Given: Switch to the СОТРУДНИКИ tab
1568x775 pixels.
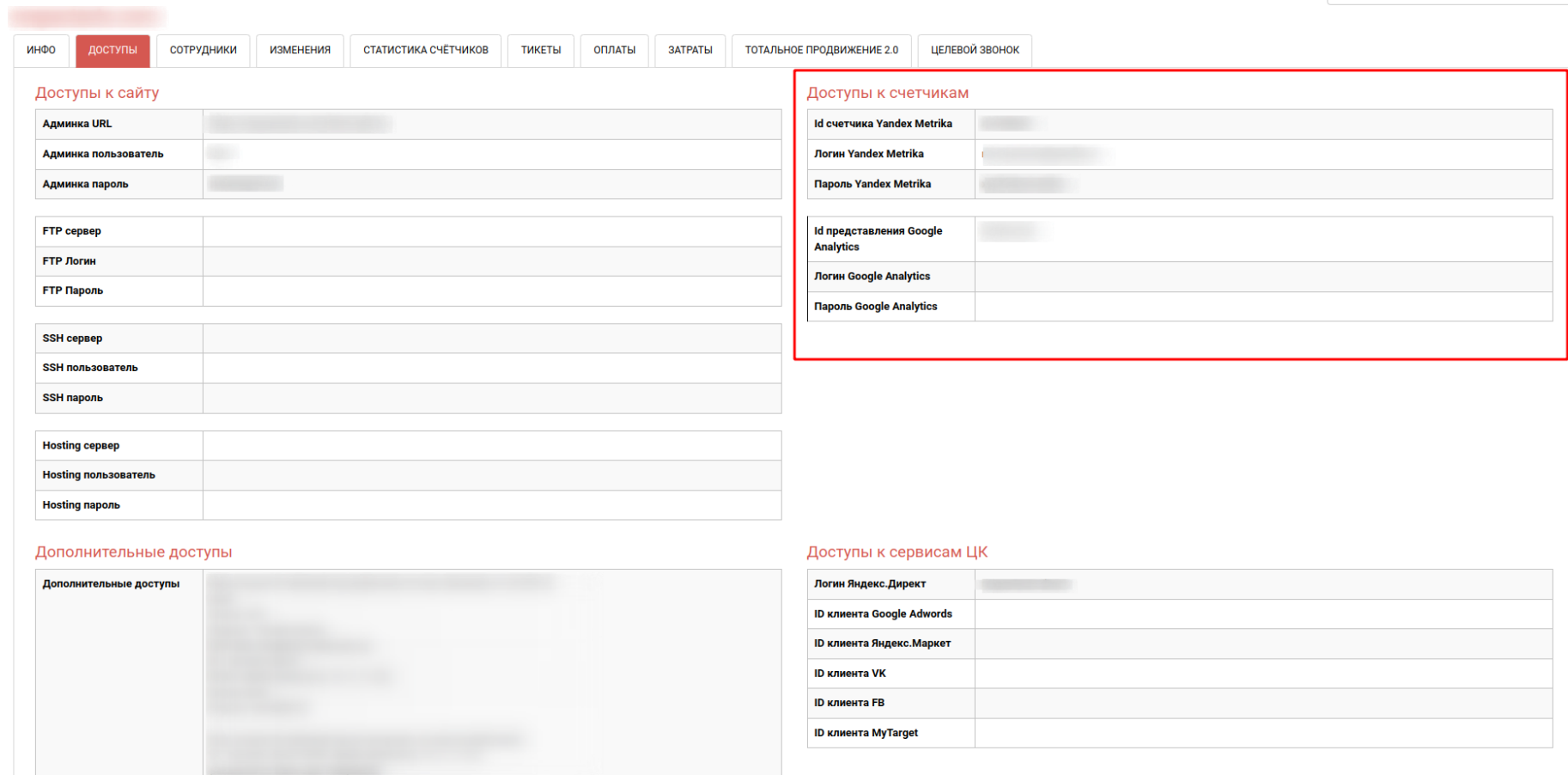Looking at the screenshot, I should [203, 51].
